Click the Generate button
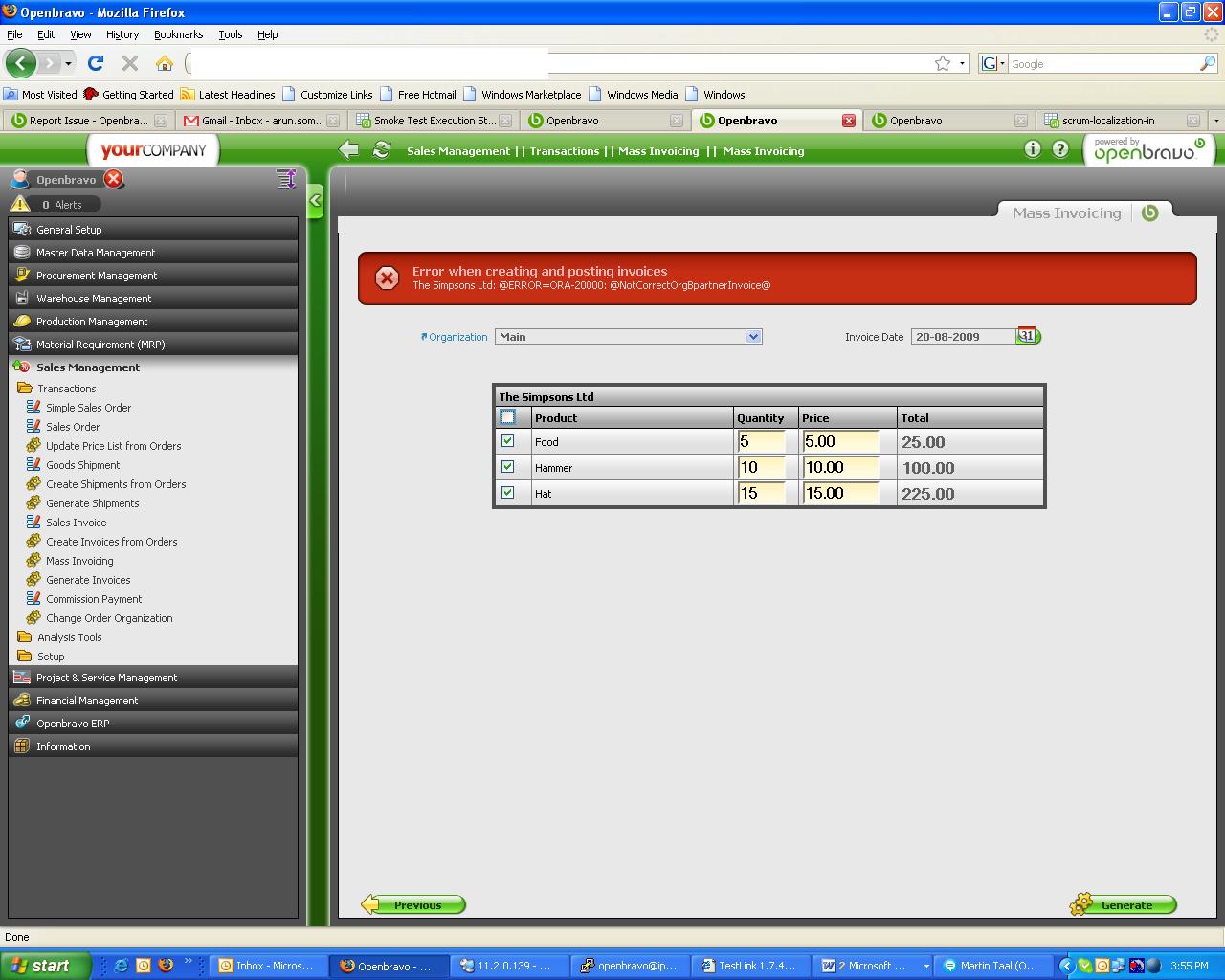This screenshot has width=1225, height=980. [1124, 904]
